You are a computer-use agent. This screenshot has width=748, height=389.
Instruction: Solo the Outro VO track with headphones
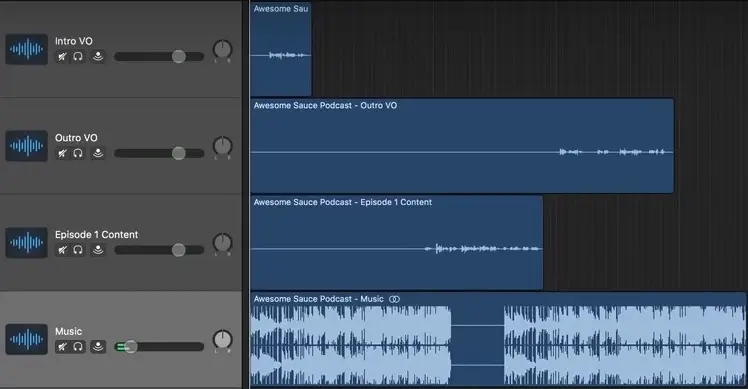(78, 153)
